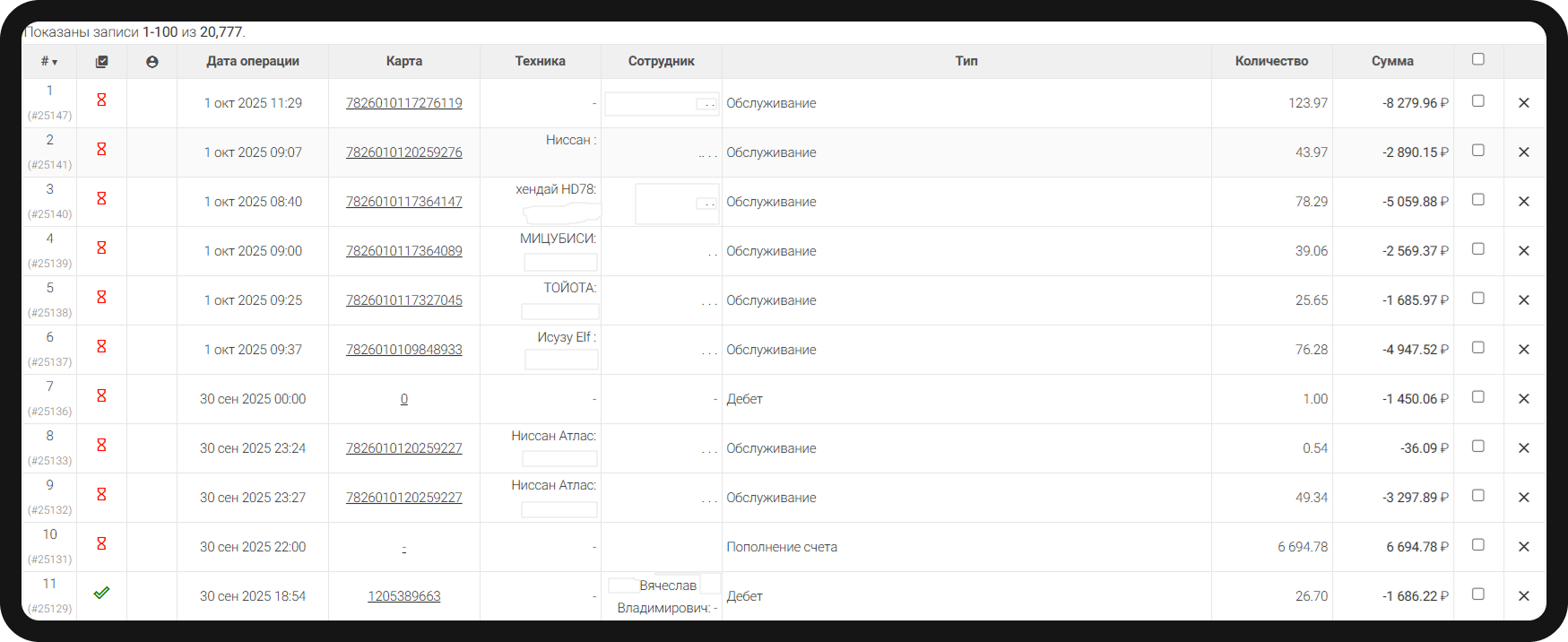Viewport: 1568px width, 642px height.
Task: Open record number 3 link
Action: pos(49,189)
